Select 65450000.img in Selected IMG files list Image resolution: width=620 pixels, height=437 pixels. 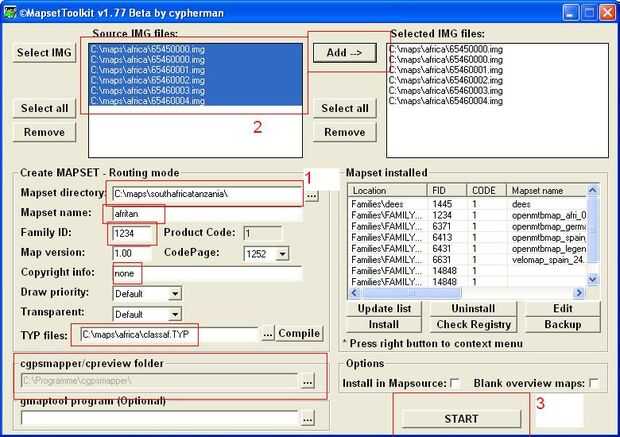(497, 49)
